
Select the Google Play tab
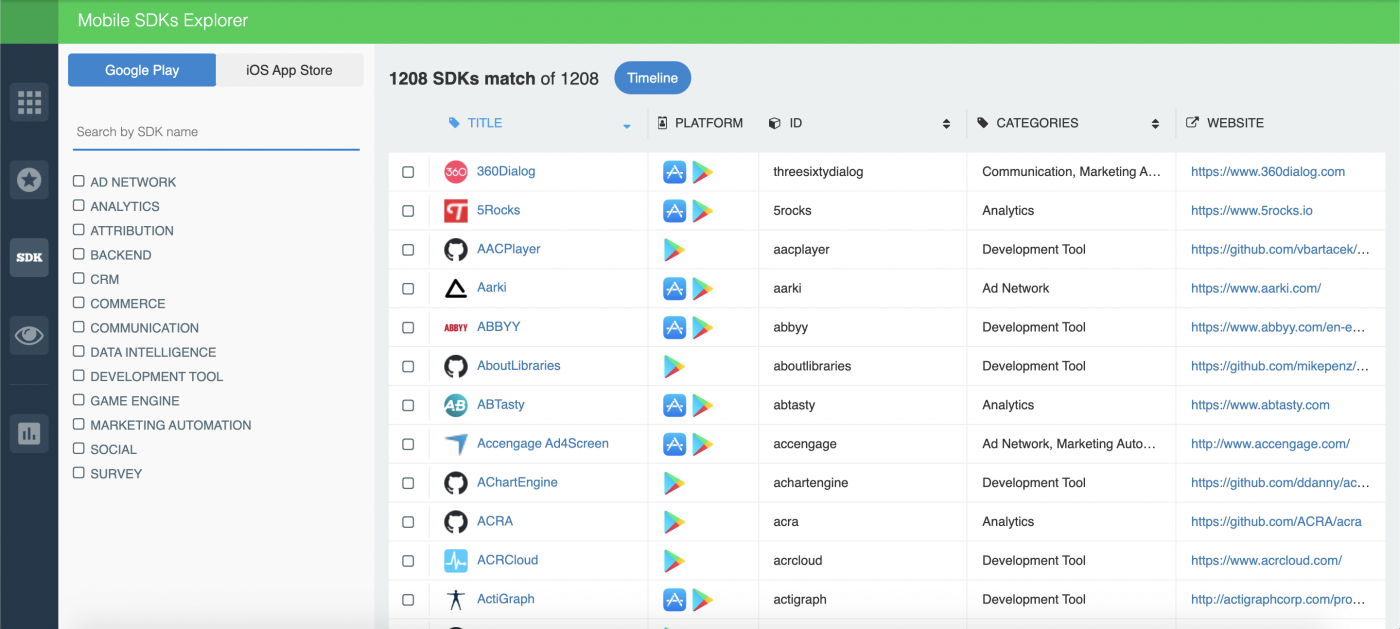pos(141,69)
